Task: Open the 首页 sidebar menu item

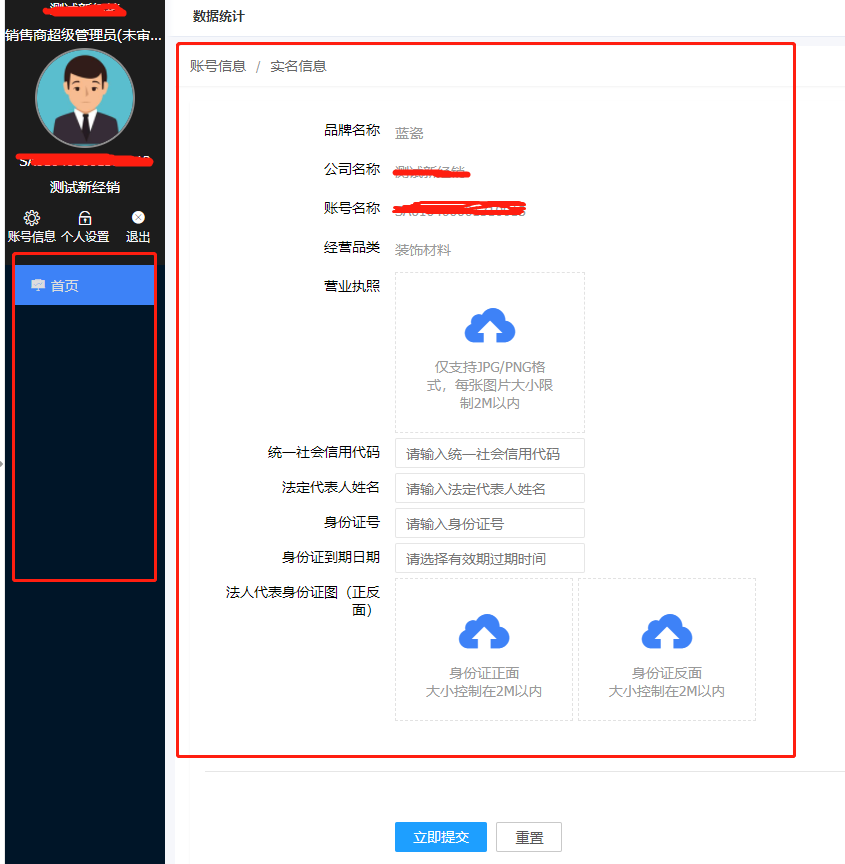Action: coord(84,285)
